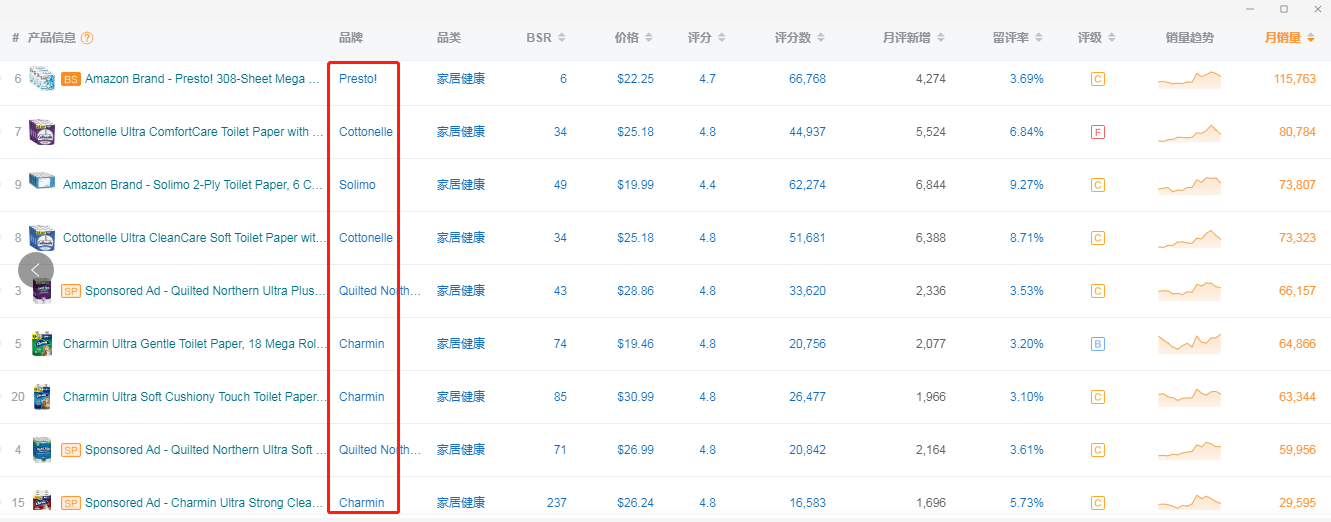The height and width of the screenshot is (522, 1331).
Task: Click the help icon next to 产品信息
Action: click(x=87, y=38)
